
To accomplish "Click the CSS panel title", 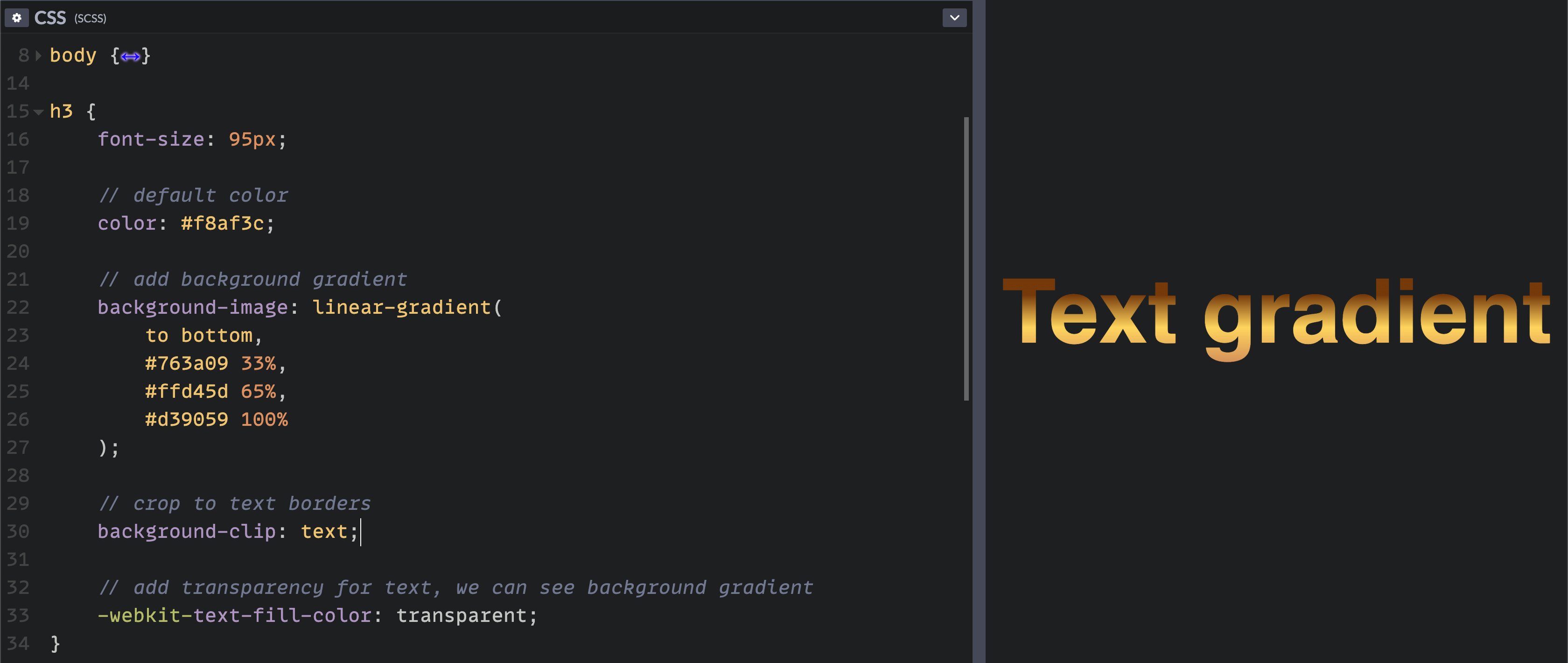I will click(x=50, y=18).
